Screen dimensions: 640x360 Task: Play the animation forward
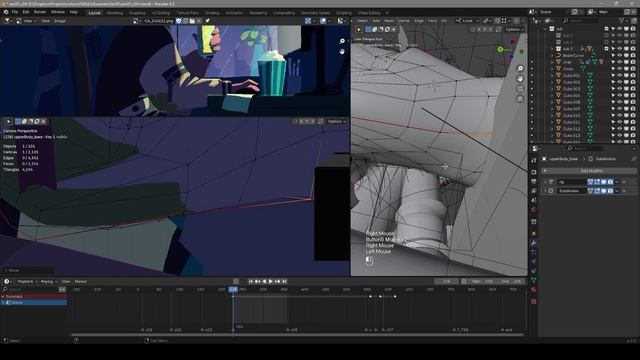pos(271,282)
